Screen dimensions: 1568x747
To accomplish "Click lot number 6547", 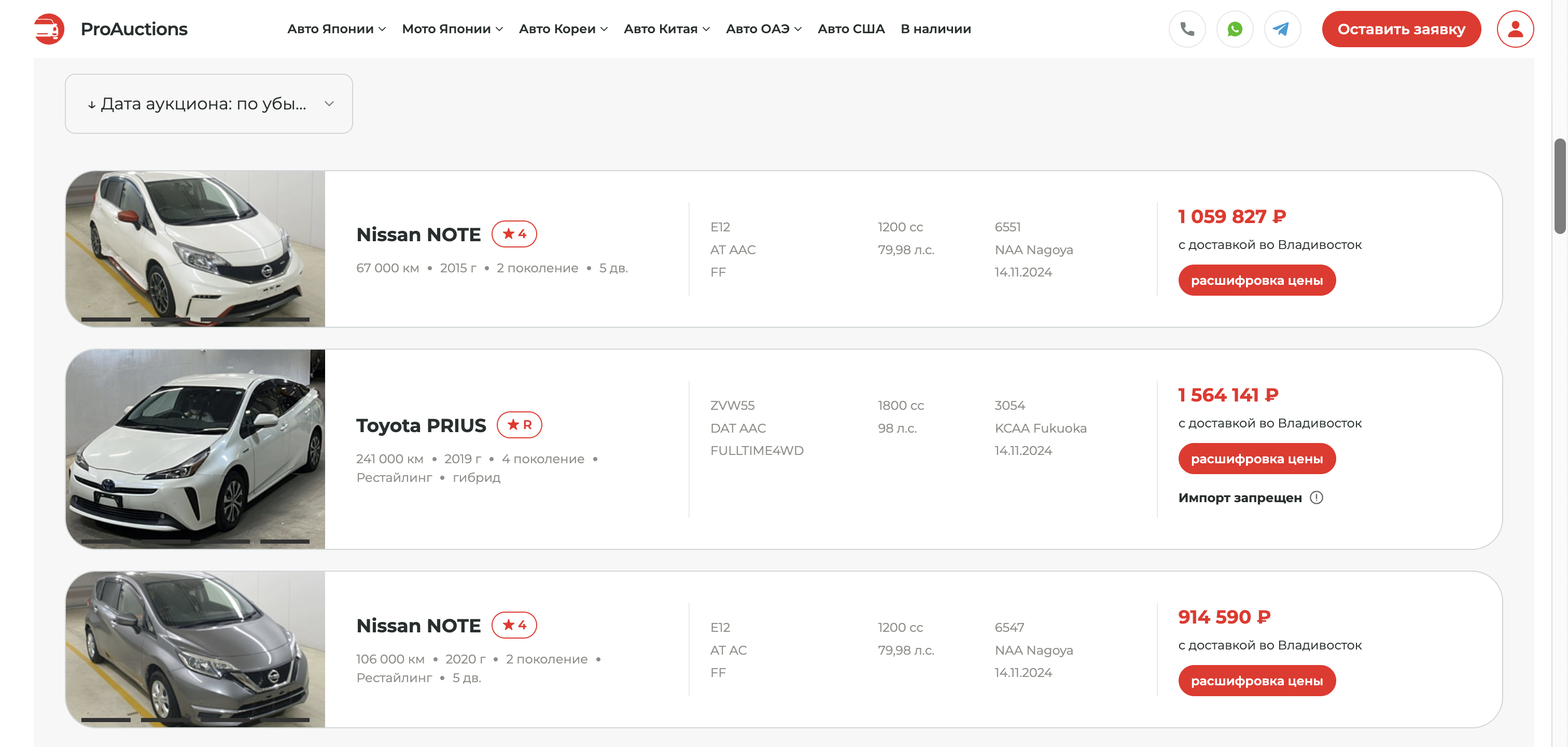I will point(1009,628).
